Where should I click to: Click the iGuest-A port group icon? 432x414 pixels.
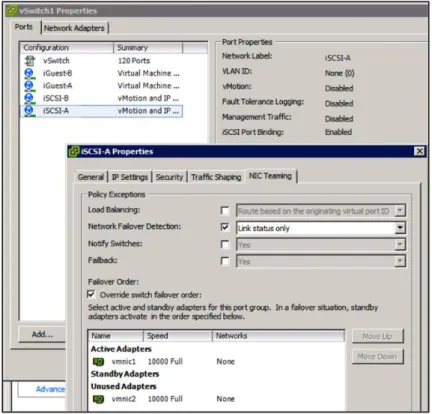(x=29, y=86)
